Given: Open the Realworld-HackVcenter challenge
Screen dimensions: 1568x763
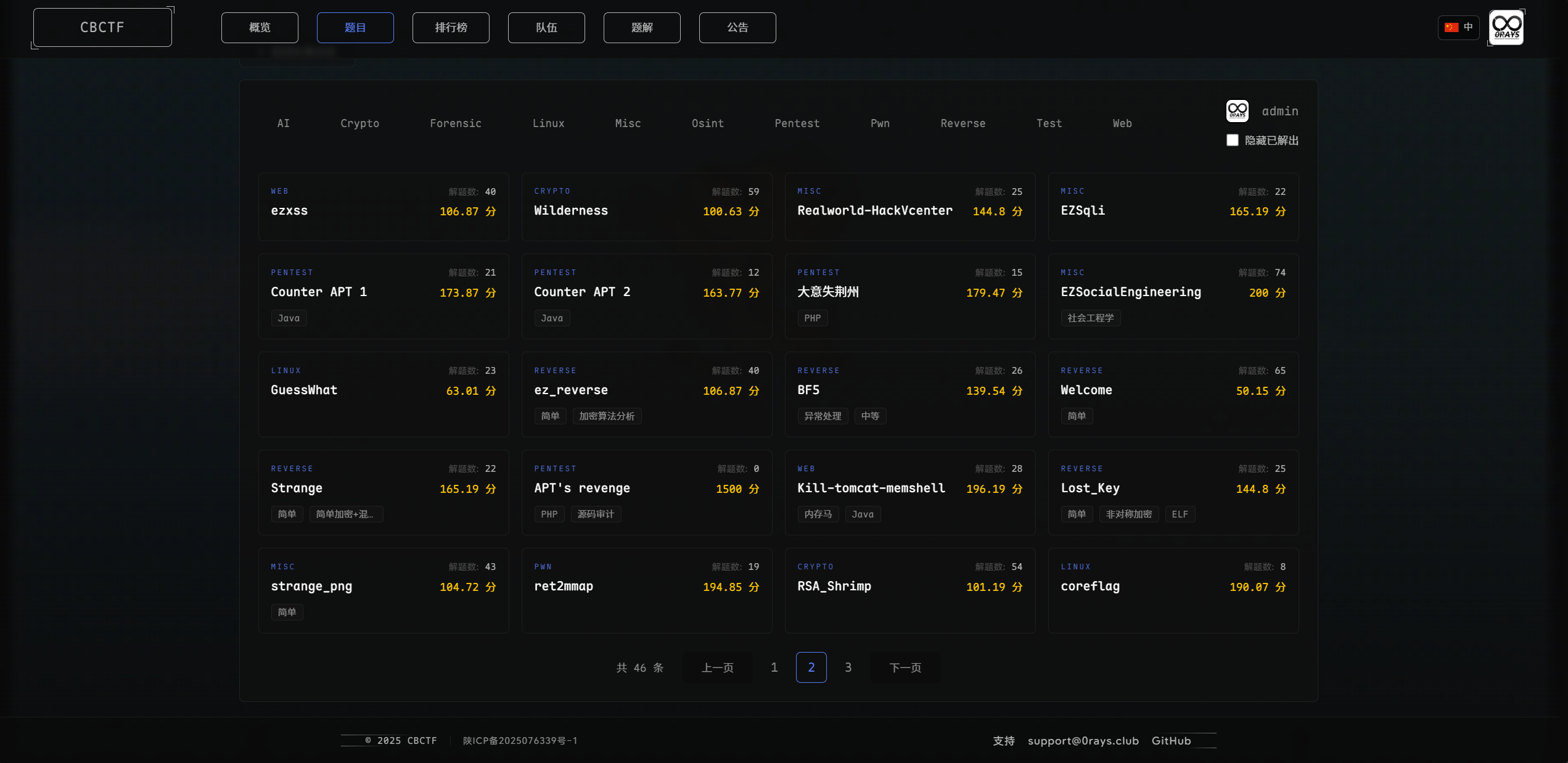Looking at the screenshot, I should (910, 207).
